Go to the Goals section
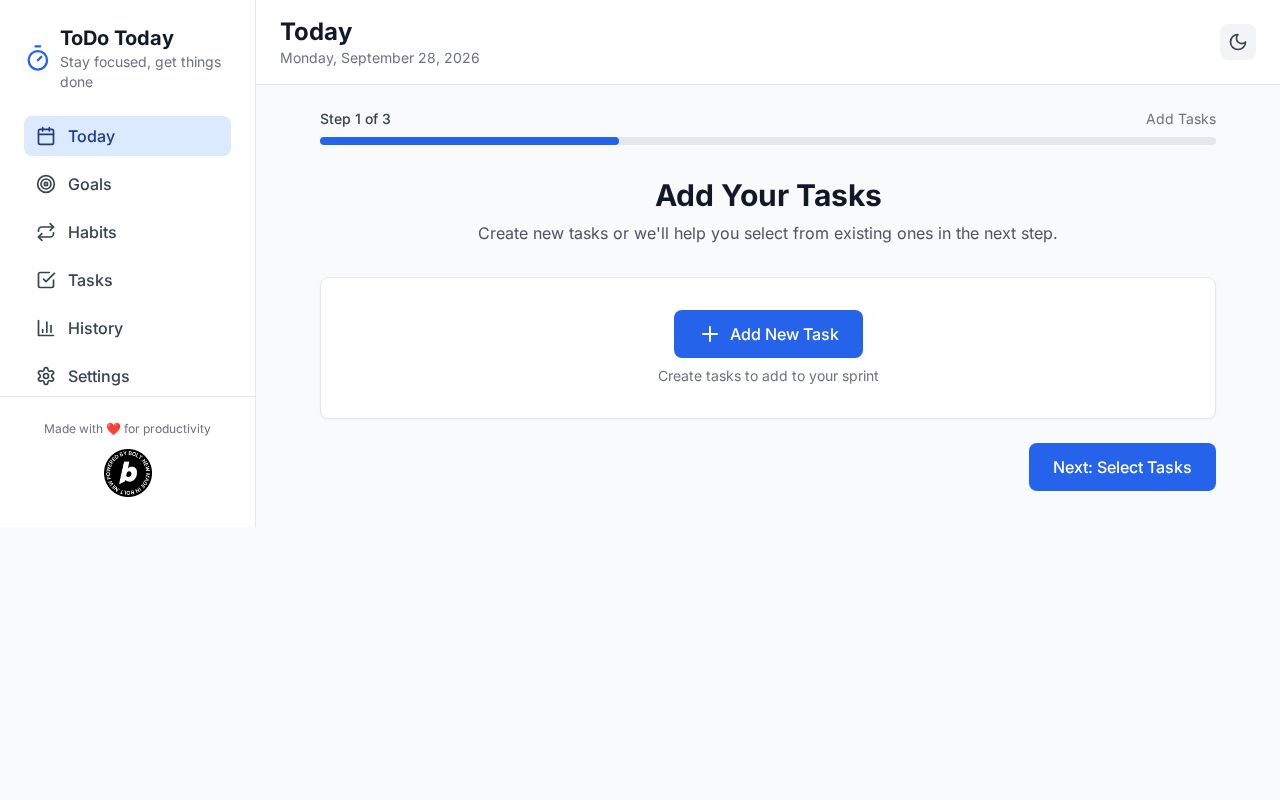This screenshot has height=800, width=1280. click(x=127, y=184)
